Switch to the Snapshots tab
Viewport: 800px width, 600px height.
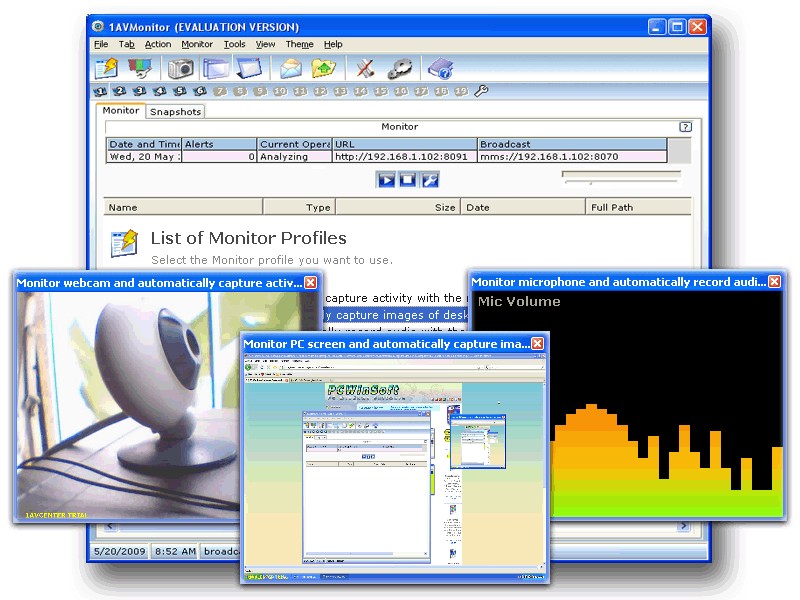pyautogui.click(x=175, y=111)
